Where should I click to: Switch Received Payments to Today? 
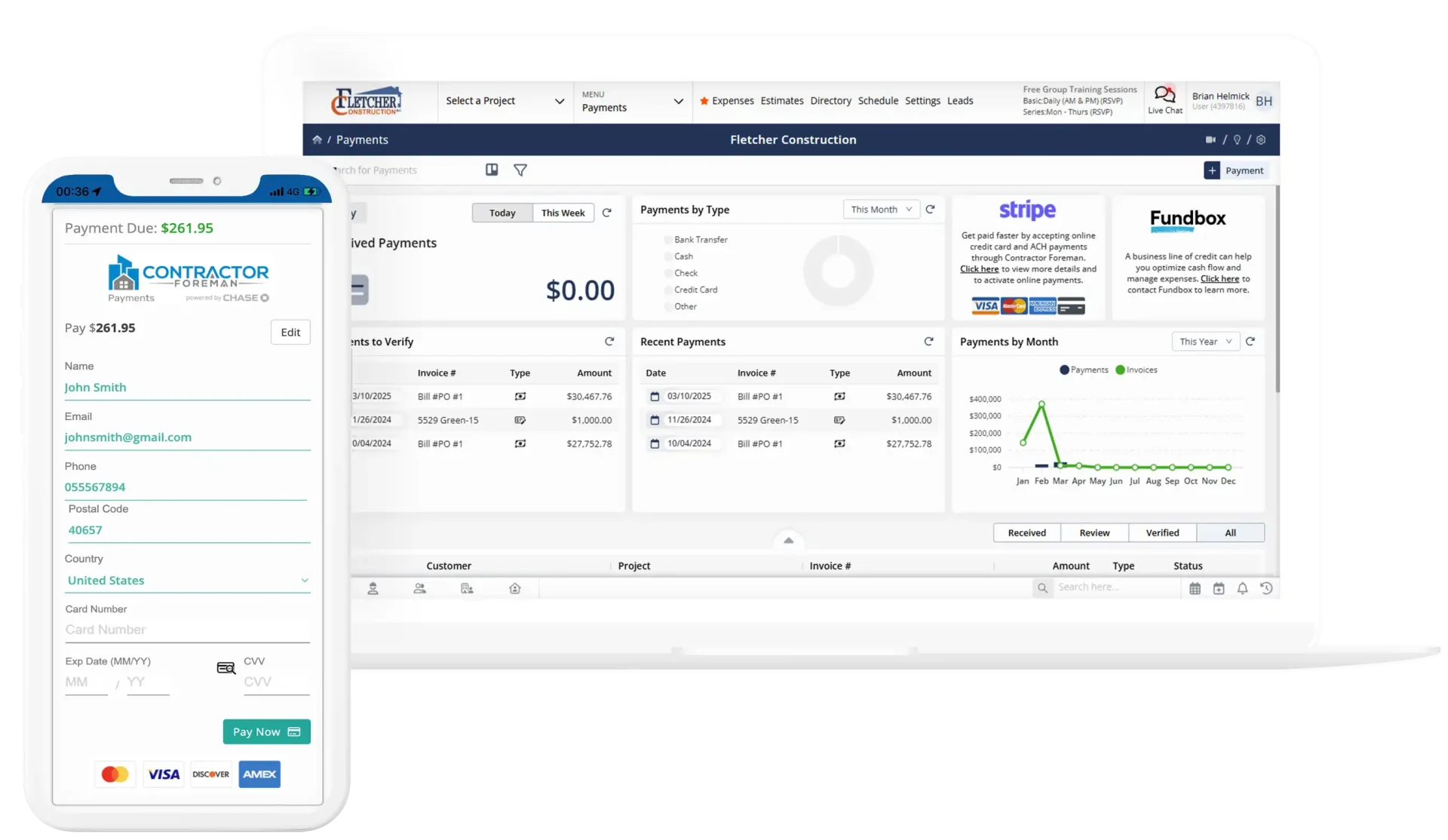[x=502, y=213]
